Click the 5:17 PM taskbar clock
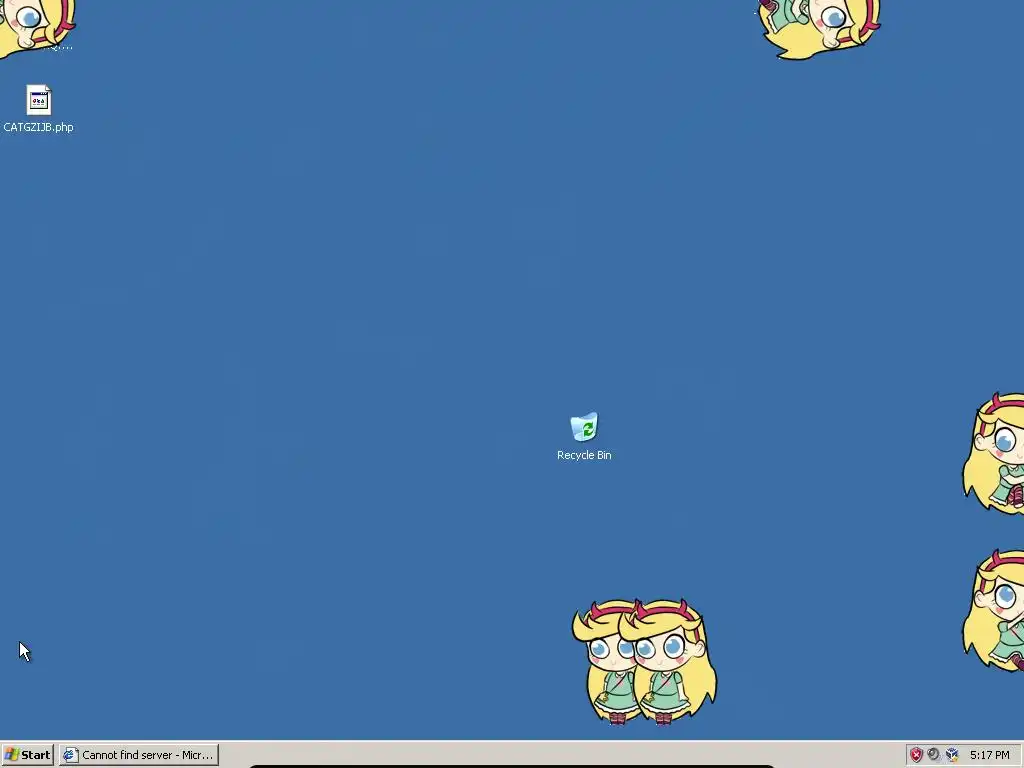Screen dimensions: 1024x768 (989, 755)
